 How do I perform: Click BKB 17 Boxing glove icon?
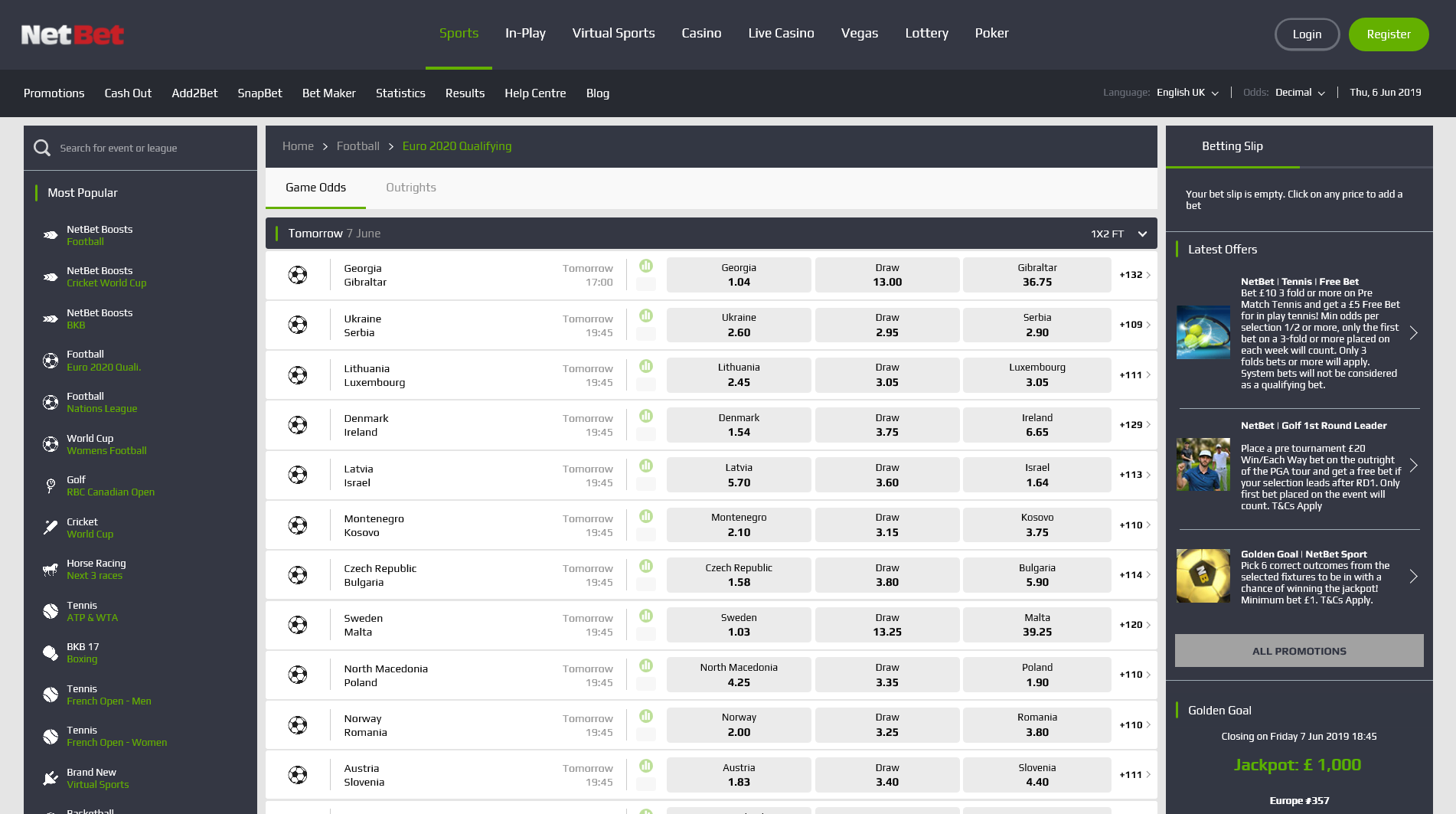pos(51,652)
